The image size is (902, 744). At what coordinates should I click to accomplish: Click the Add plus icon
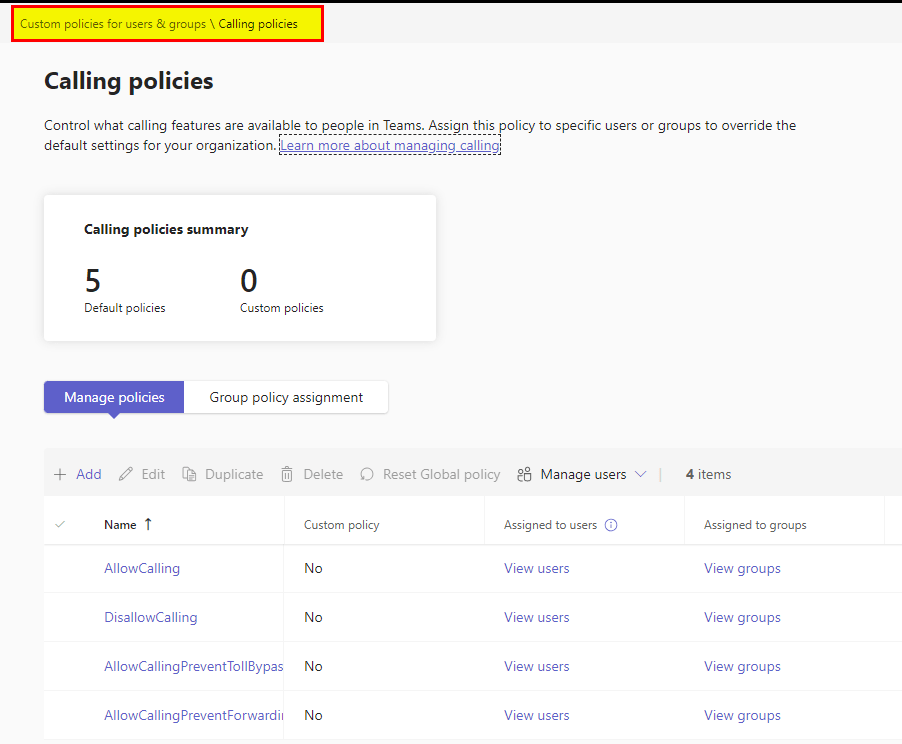pos(60,475)
